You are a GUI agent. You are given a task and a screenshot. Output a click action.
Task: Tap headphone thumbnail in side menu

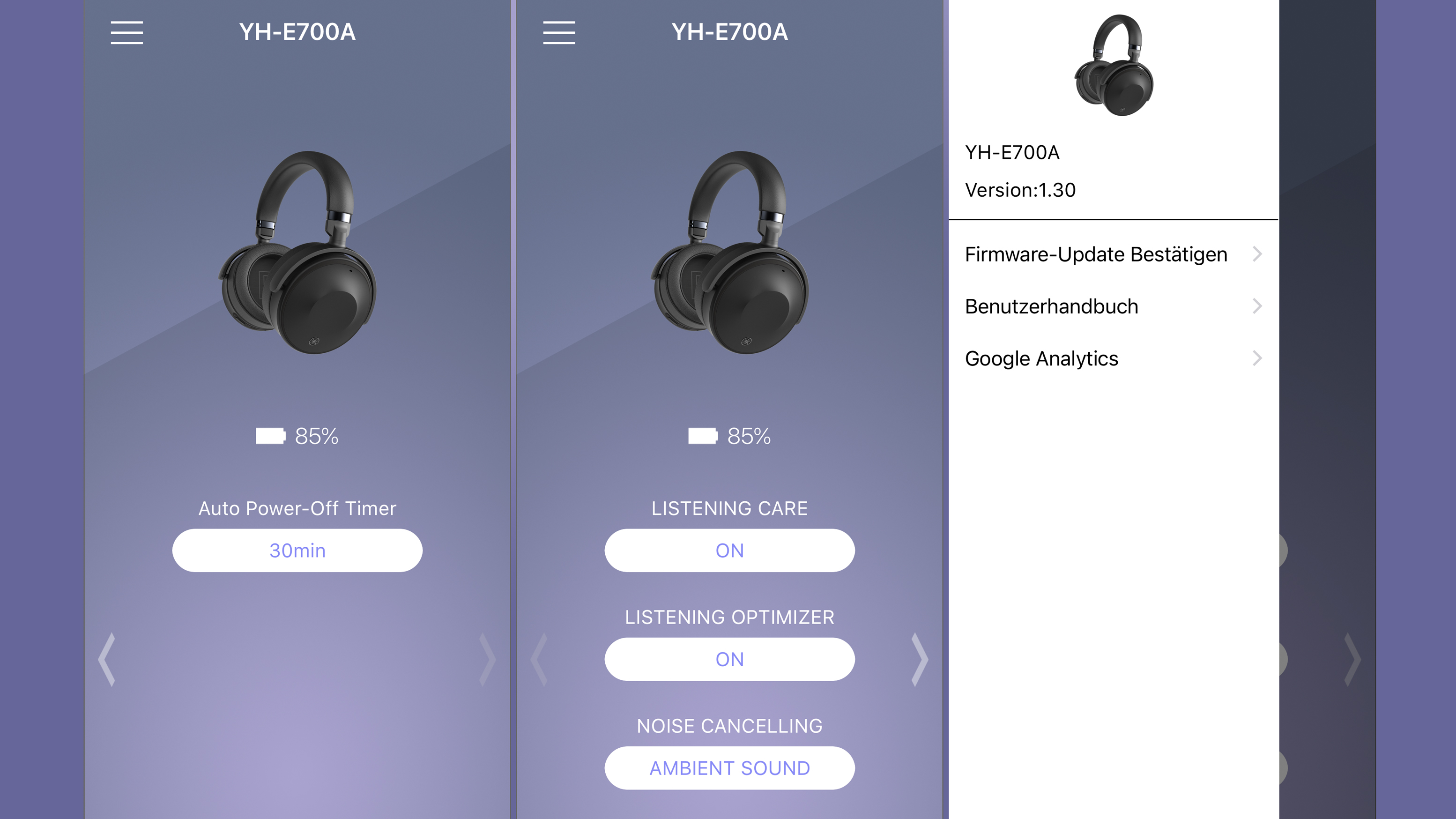pyautogui.click(x=1114, y=65)
